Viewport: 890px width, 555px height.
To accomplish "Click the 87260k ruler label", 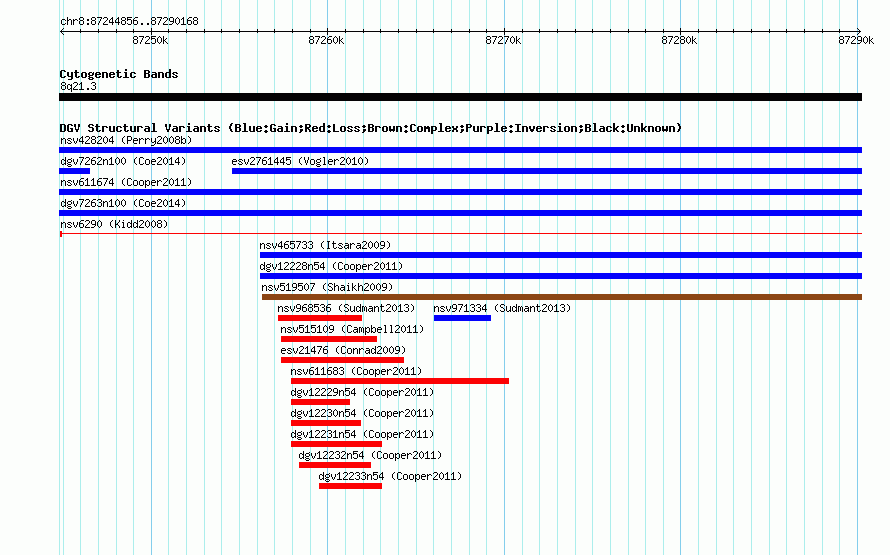I will tap(326, 40).
